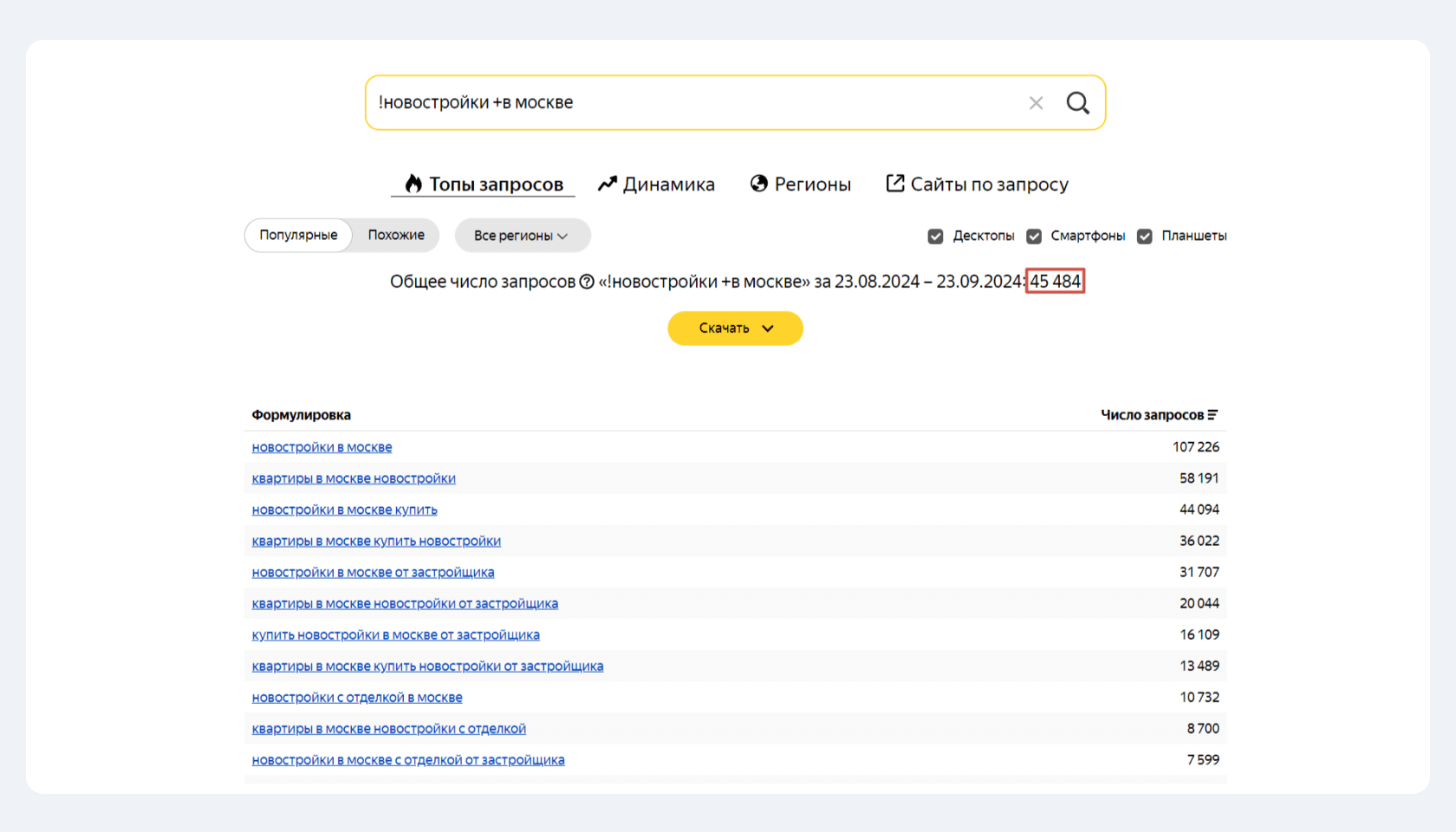Click the trending arrow icon beside Динамика

(x=607, y=184)
